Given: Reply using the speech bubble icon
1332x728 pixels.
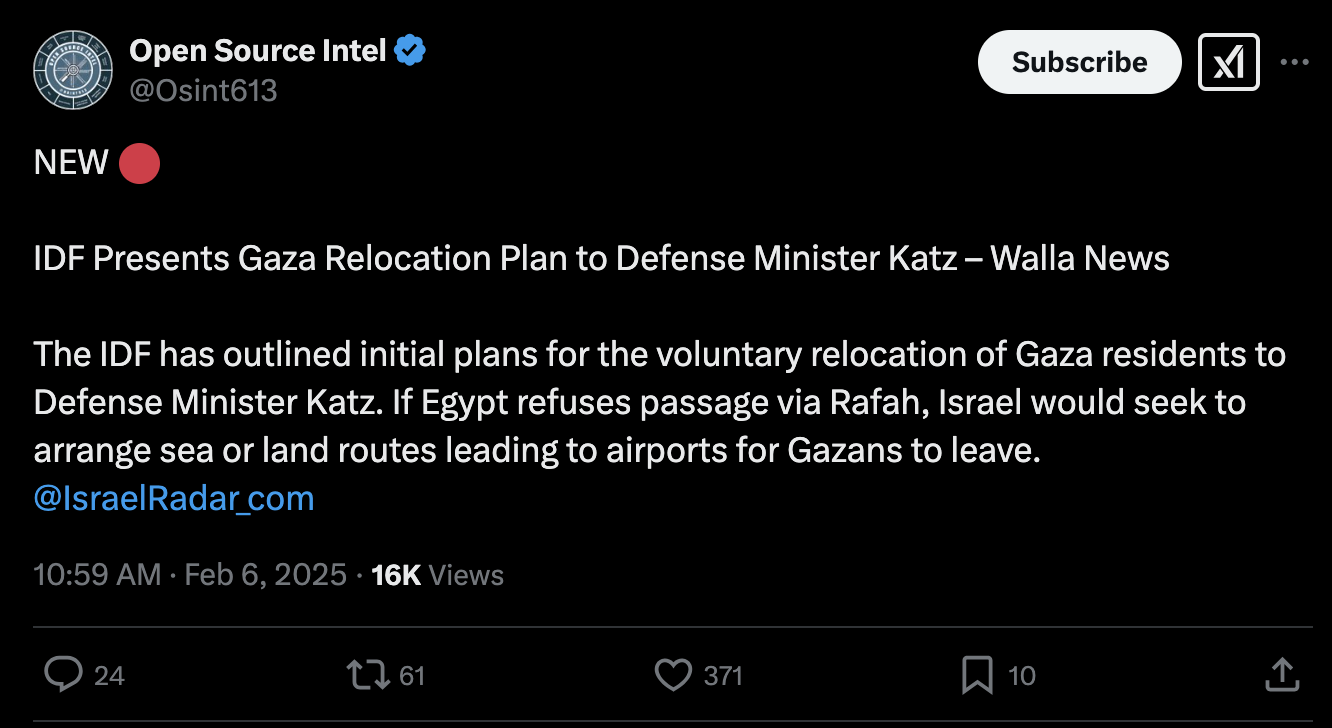Looking at the screenshot, I should coord(63,676).
